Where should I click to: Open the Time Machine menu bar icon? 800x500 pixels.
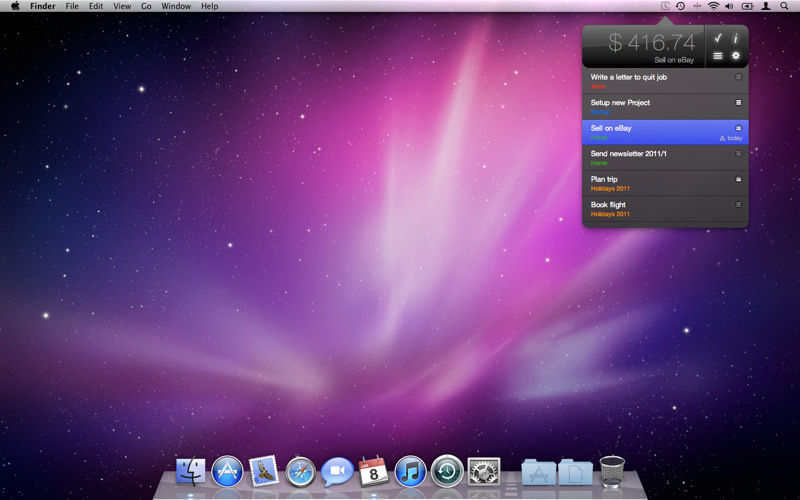pyautogui.click(x=681, y=6)
